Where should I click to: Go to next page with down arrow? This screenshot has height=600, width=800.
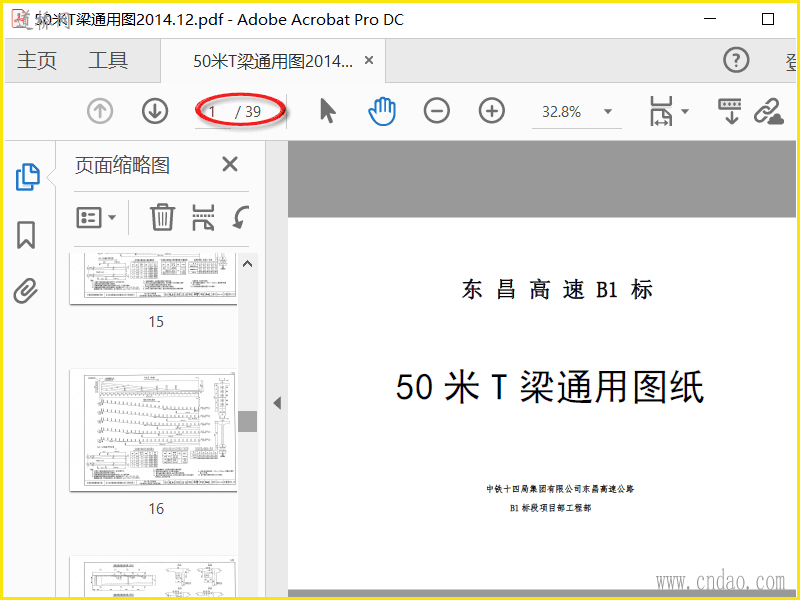point(155,111)
